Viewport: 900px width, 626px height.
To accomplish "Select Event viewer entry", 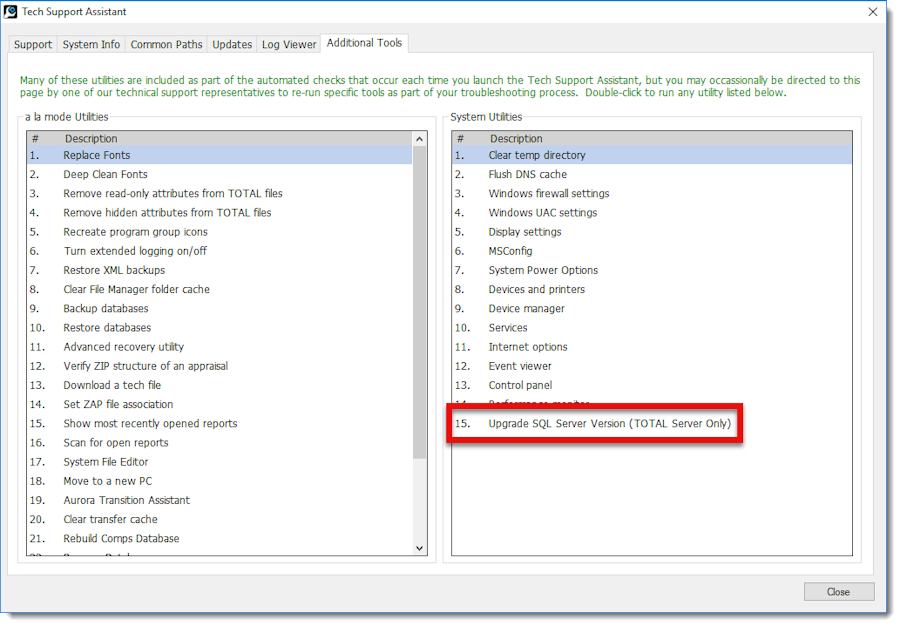I will 651,366.
